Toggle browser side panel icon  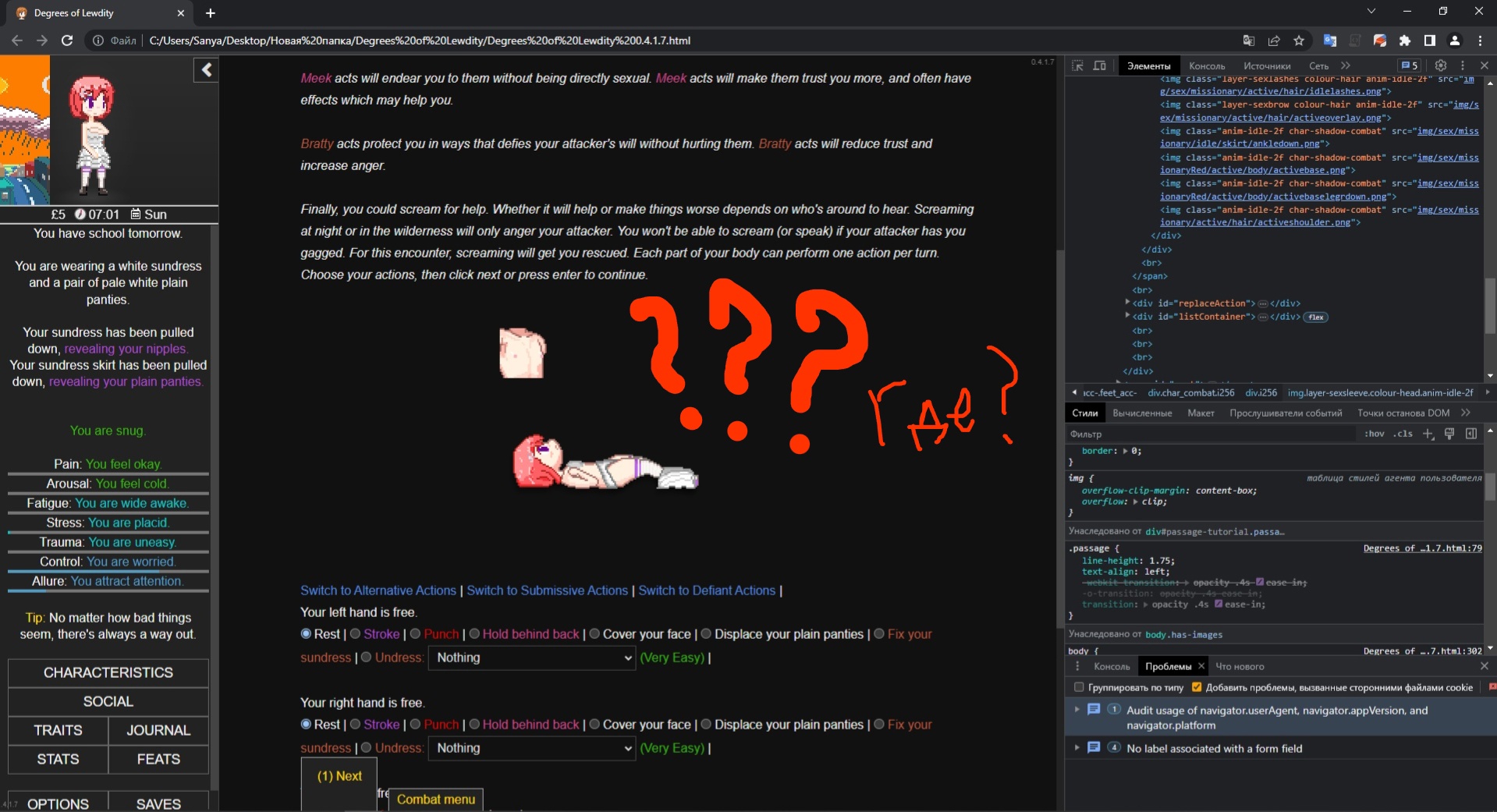pos(1430,41)
